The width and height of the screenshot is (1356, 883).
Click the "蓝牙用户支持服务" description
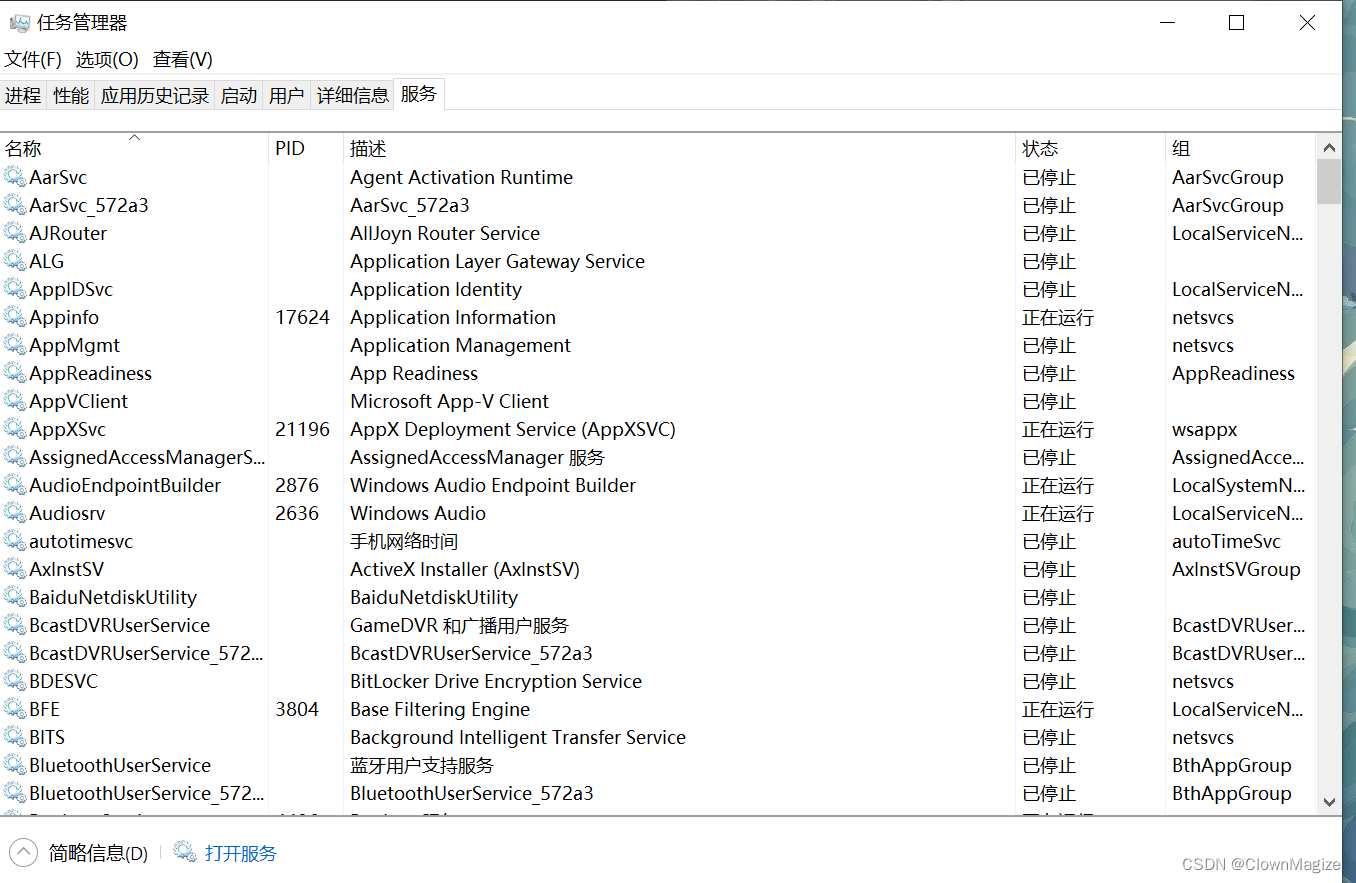pyautogui.click(x=422, y=765)
